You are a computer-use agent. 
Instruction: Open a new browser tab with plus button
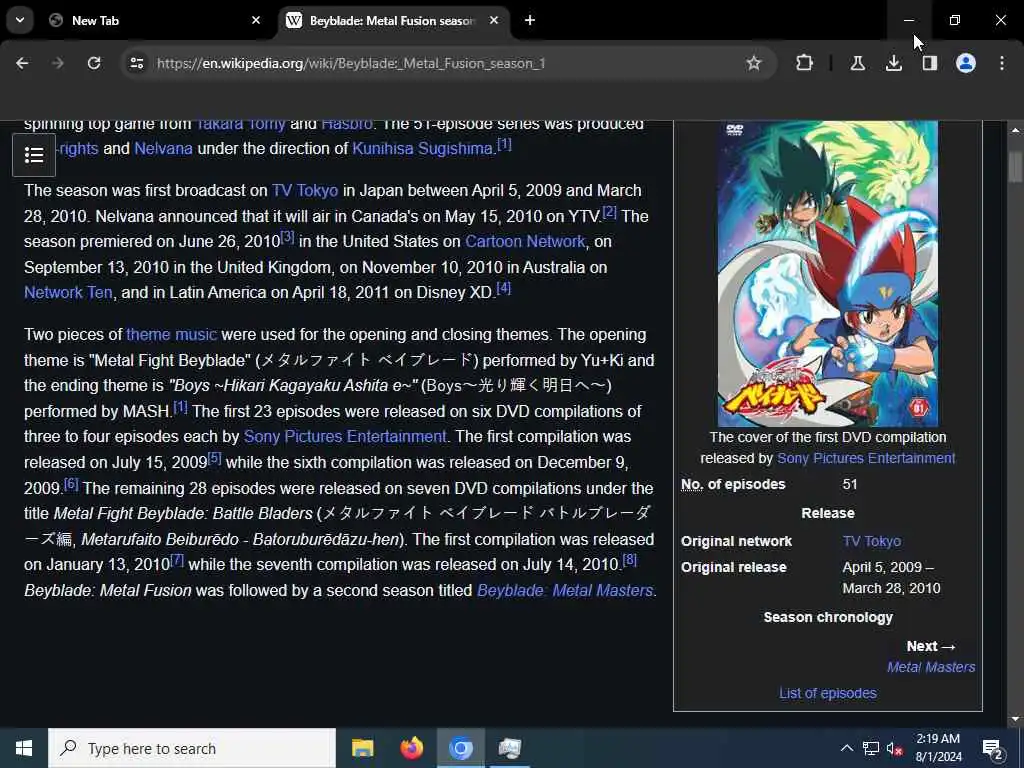[530, 20]
